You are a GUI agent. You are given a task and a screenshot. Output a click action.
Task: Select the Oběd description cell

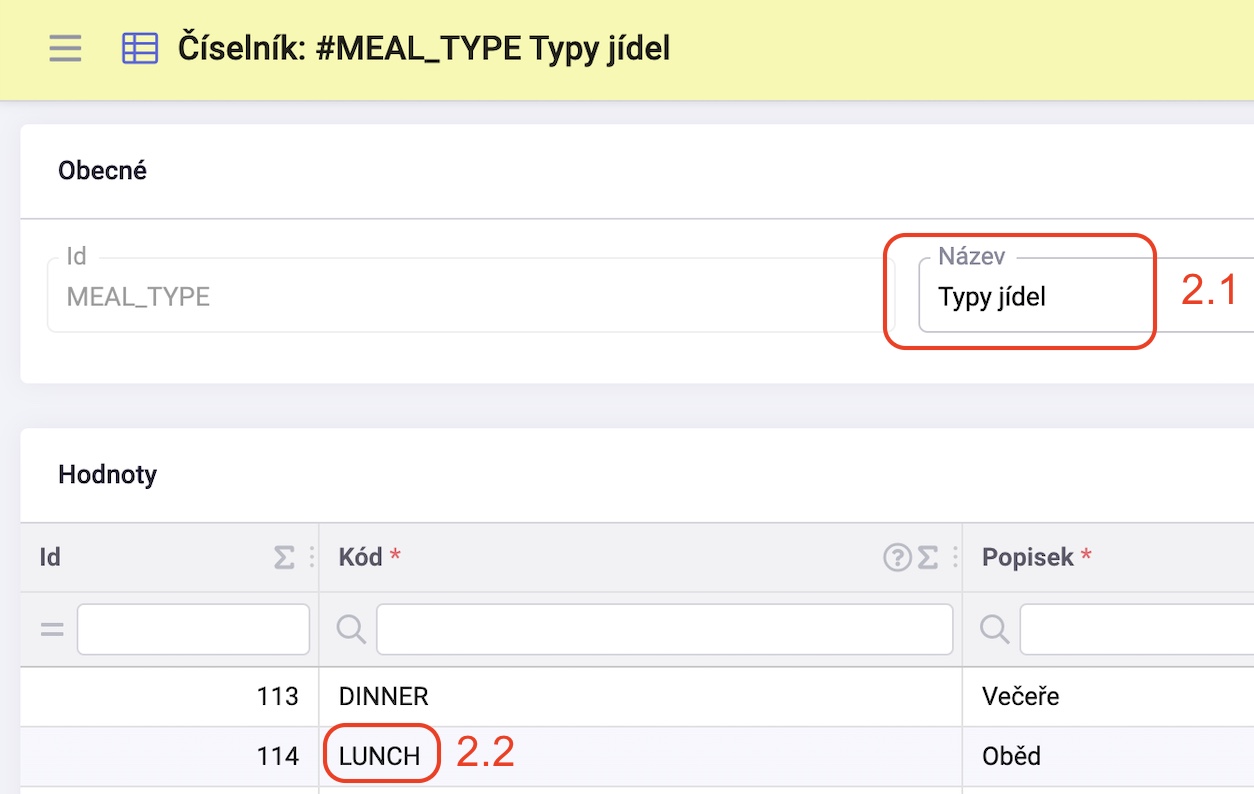(x=1108, y=756)
